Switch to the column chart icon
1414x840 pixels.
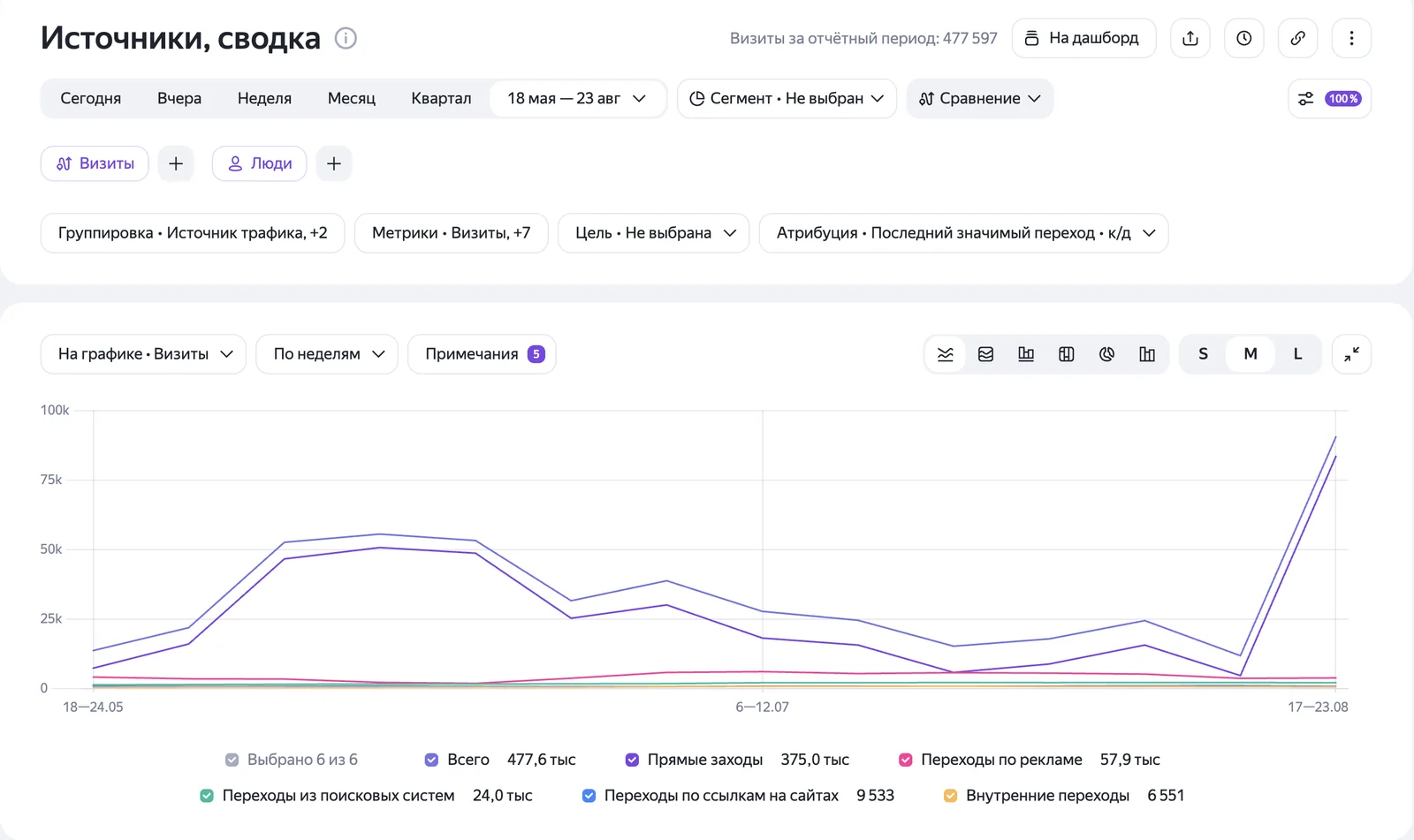pyautogui.click(x=1147, y=354)
